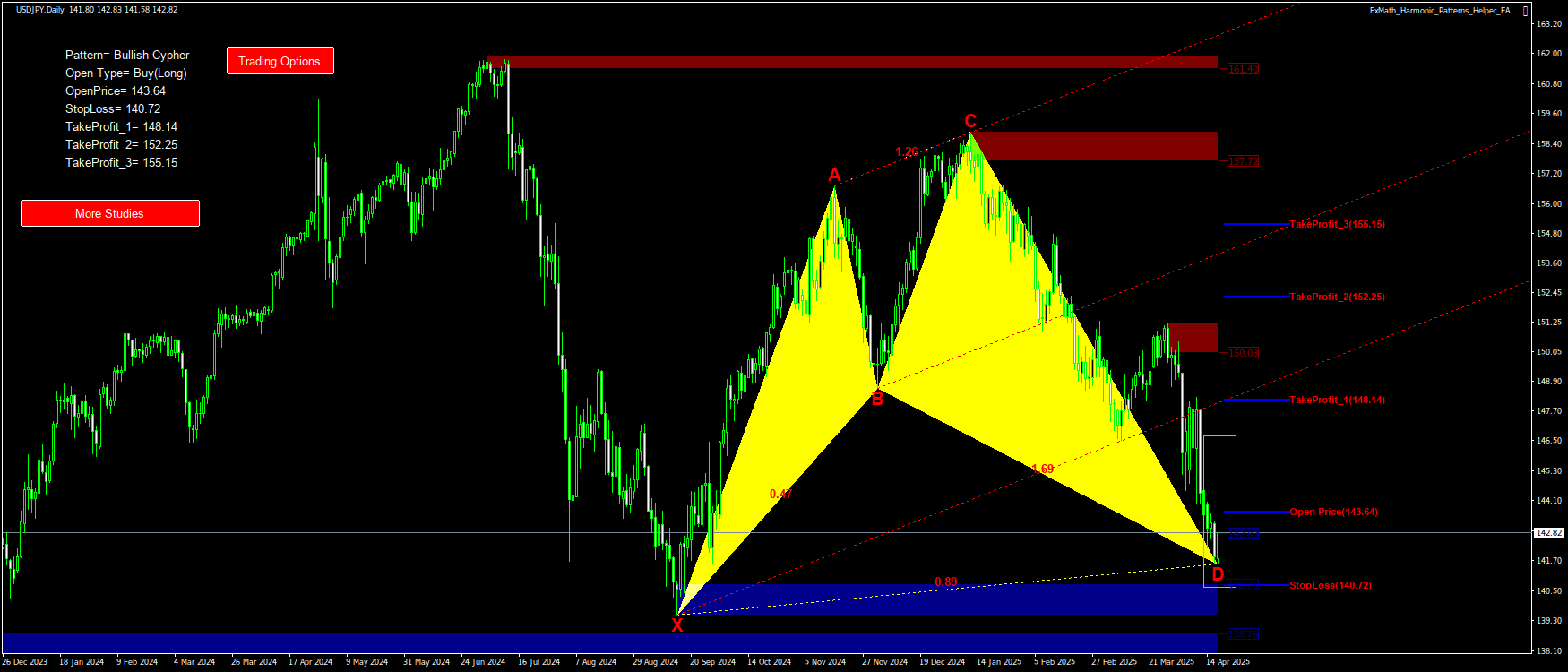Click the TakeProfit_1(148.14) level label
The width and height of the screenshot is (1568, 672).
pyautogui.click(x=1337, y=400)
